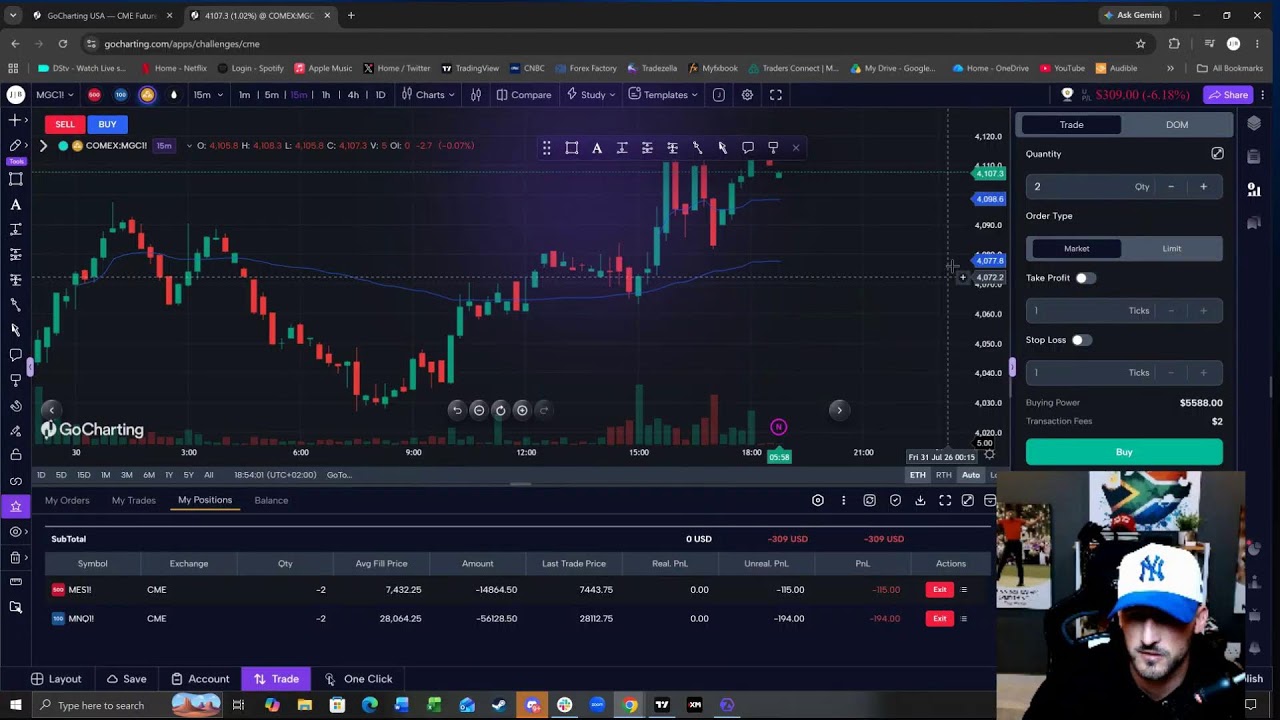
Task: Open the Charts type dropdown
Action: [429, 95]
